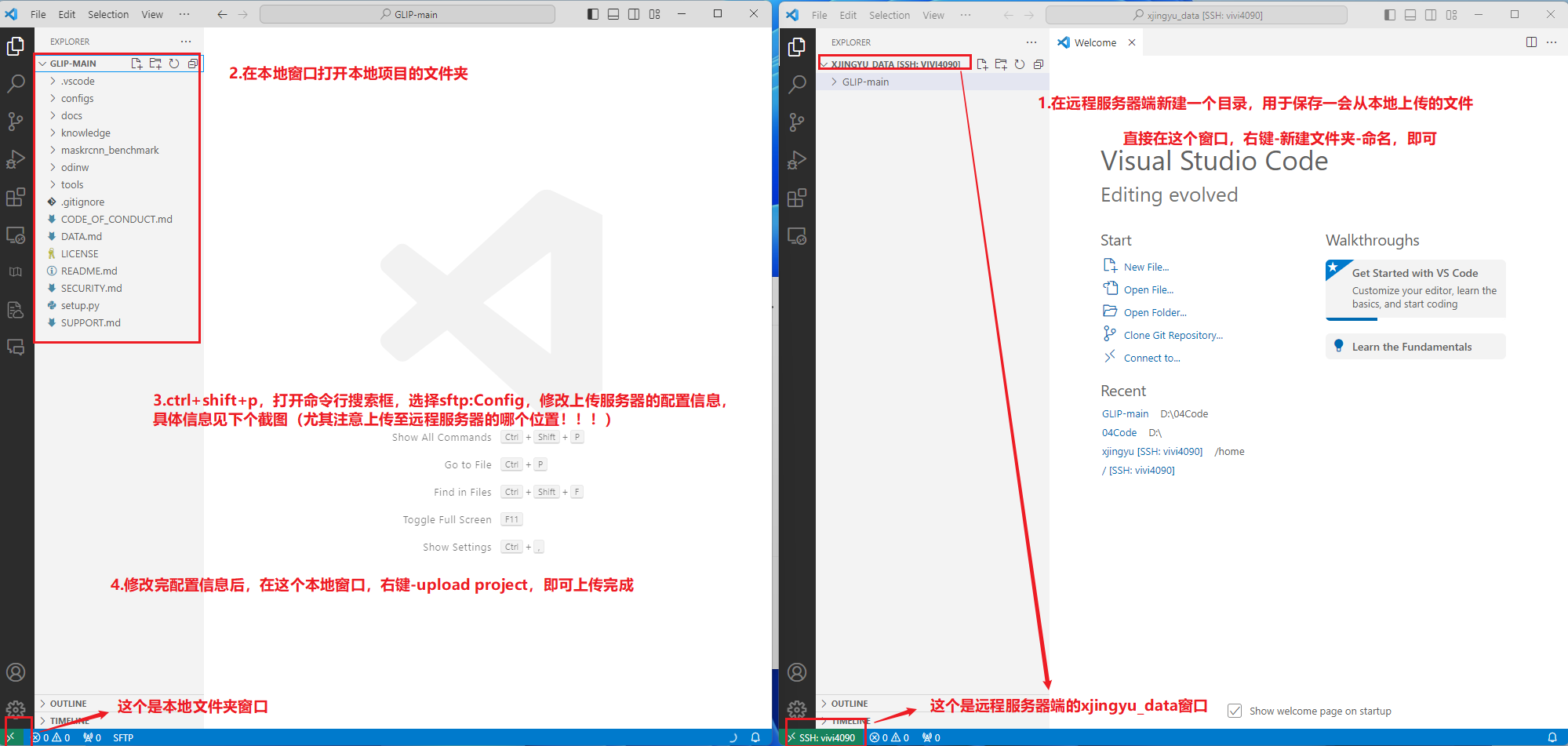Screen dimensions: 1568x746
Task: Open Extensions view in right remote window
Action: click(x=797, y=198)
